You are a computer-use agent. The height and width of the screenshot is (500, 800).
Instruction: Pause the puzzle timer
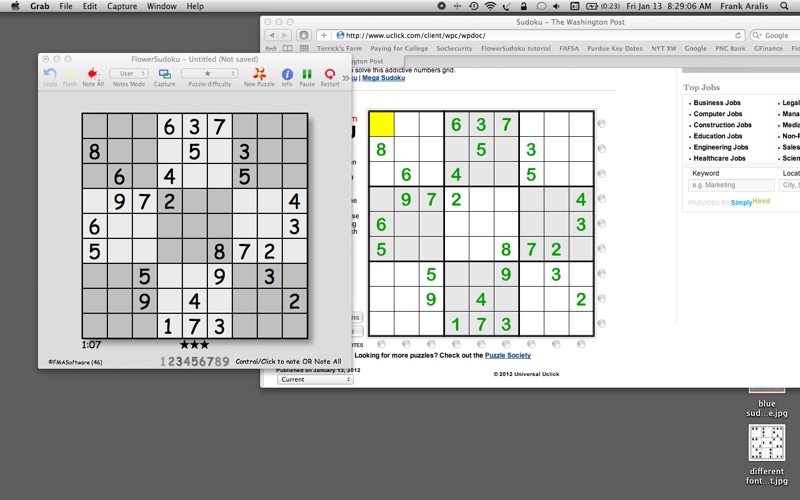click(x=307, y=74)
